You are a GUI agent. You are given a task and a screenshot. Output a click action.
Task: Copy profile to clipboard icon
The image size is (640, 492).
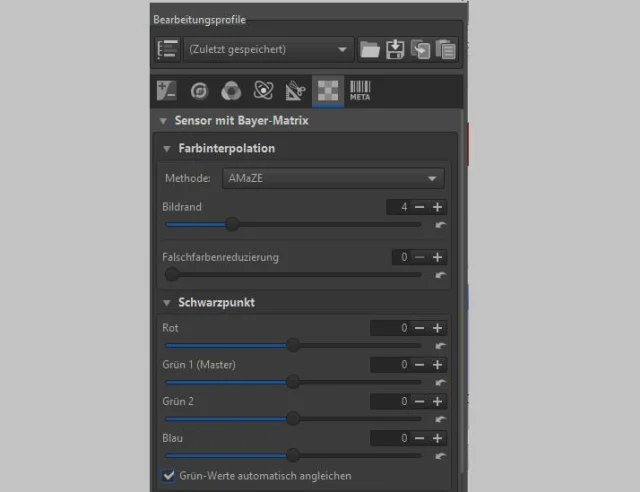coord(420,50)
